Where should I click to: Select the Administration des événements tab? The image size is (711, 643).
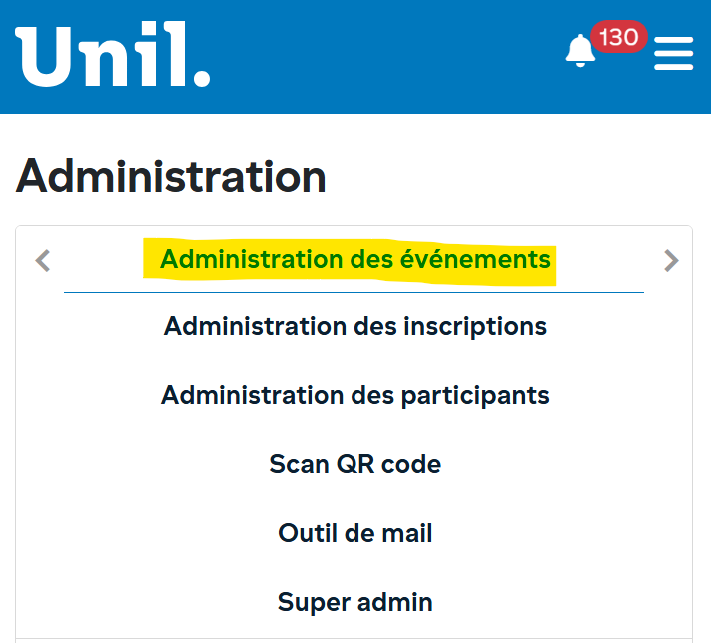(355, 260)
